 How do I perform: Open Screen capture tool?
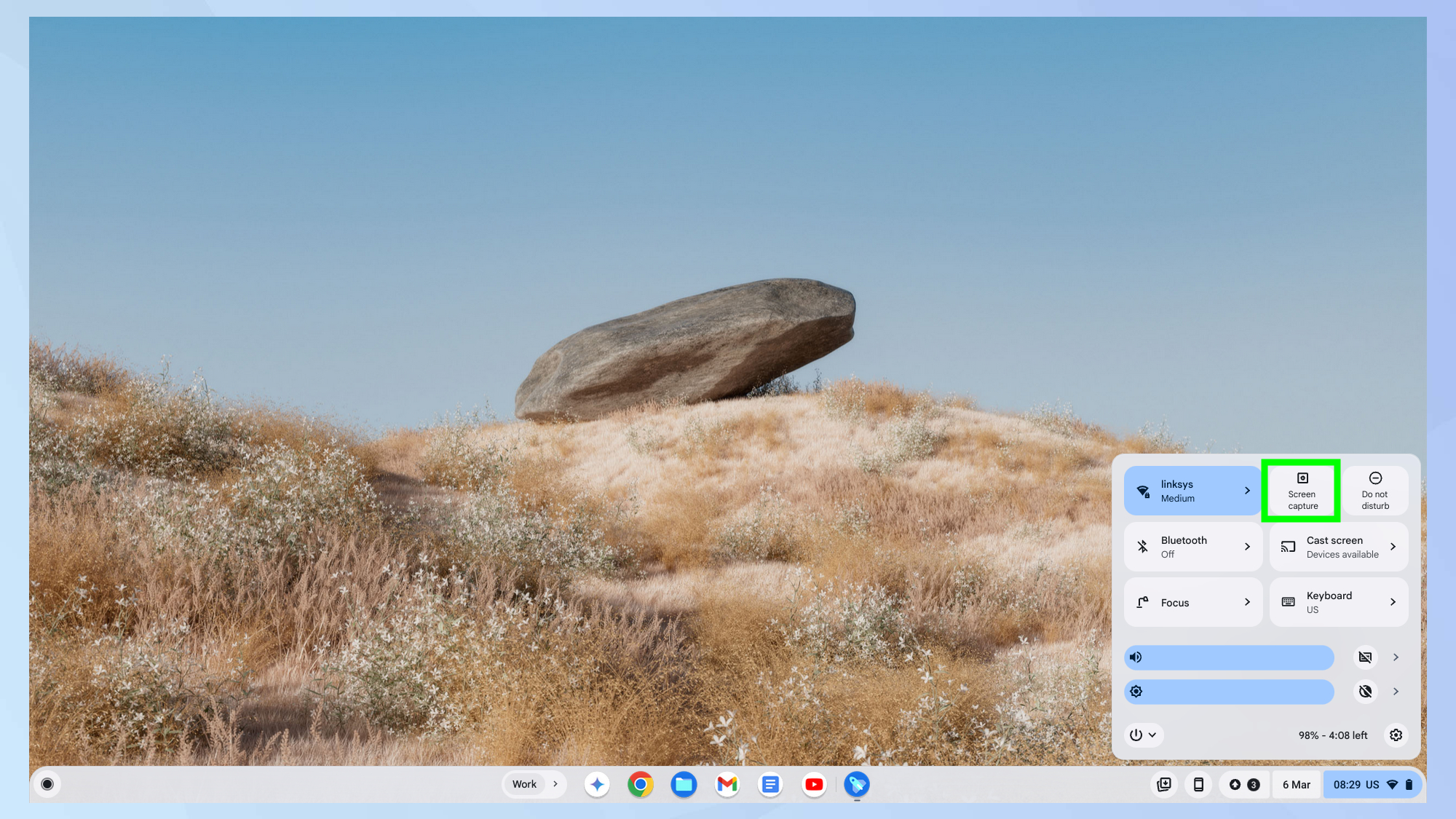click(1302, 491)
